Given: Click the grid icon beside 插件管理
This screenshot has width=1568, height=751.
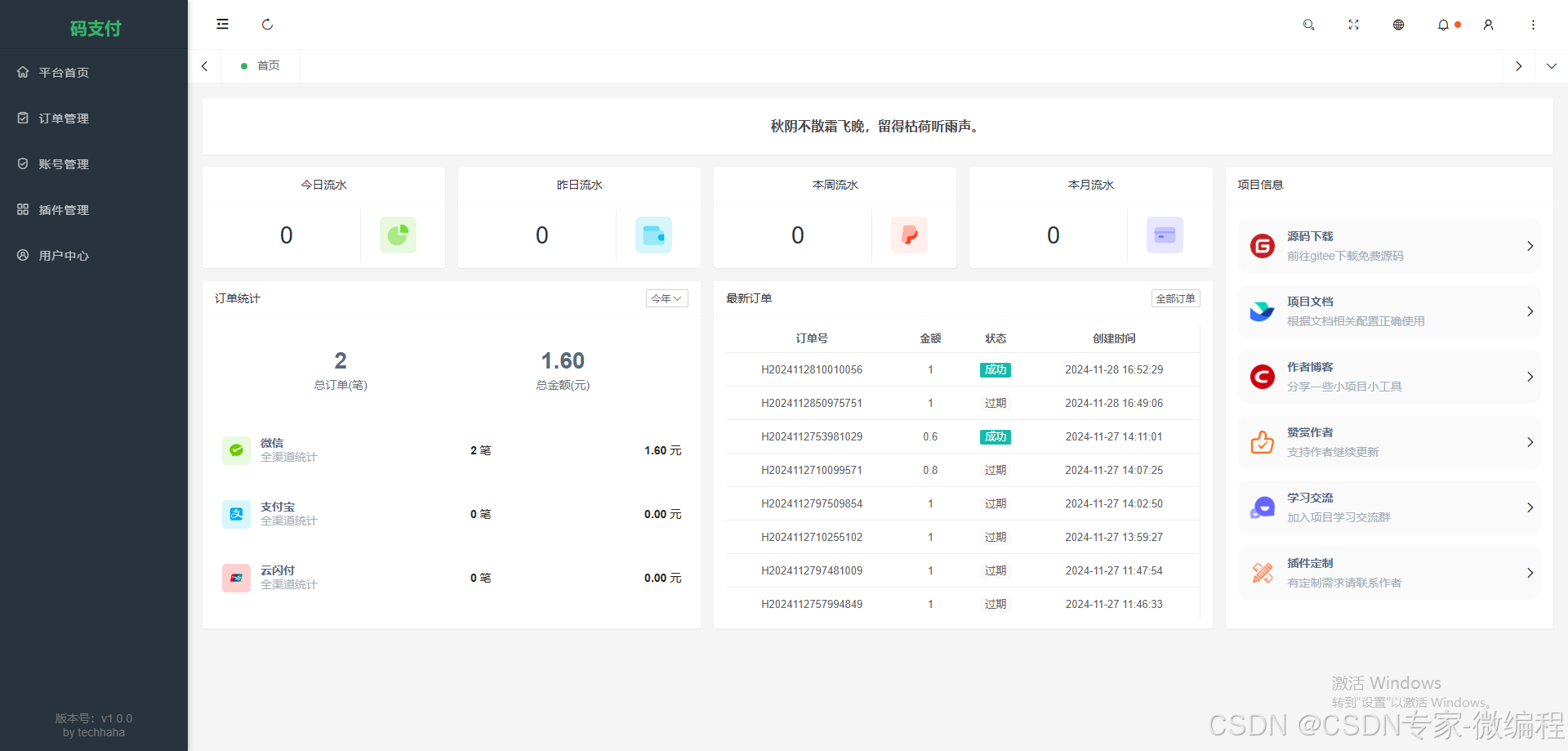Looking at the screenshot, I should tap(23, 209).
